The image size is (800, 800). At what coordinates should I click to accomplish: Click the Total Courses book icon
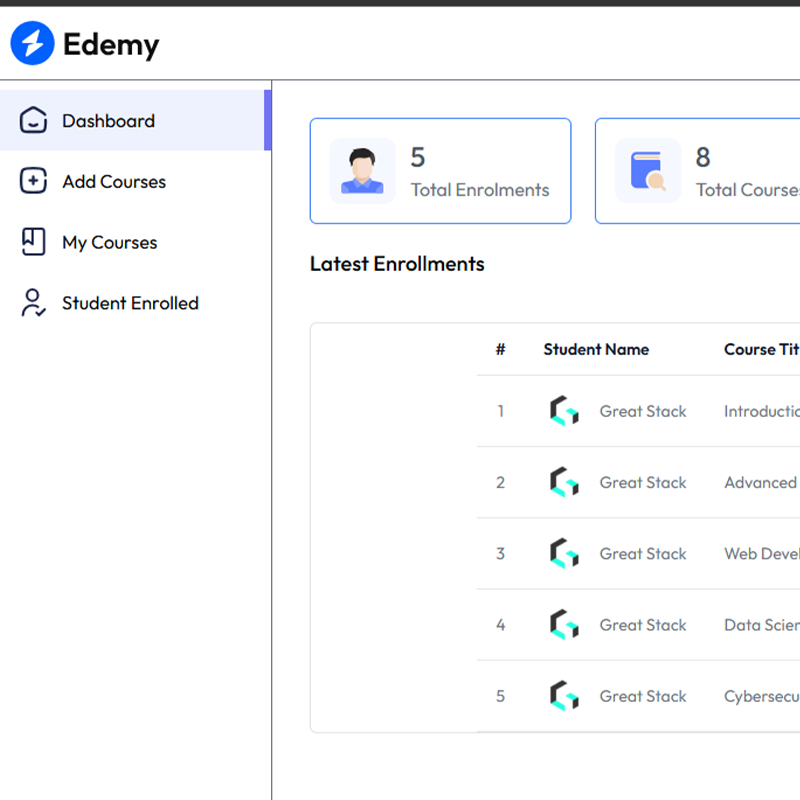[x=648, y=171]
